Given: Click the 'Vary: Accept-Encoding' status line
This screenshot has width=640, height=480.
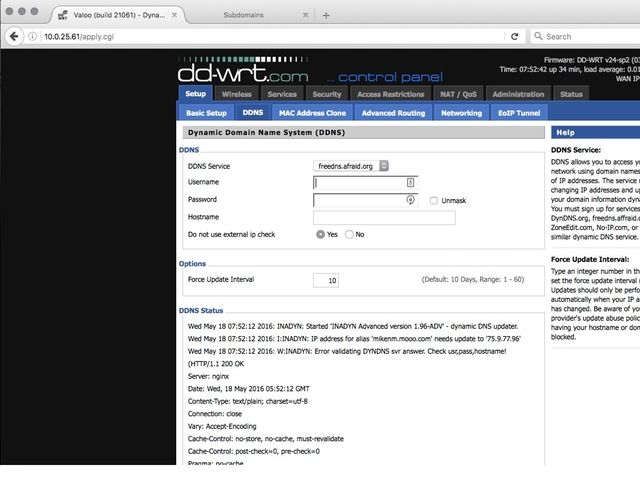Looking at the screenshot, I should 222,426.
